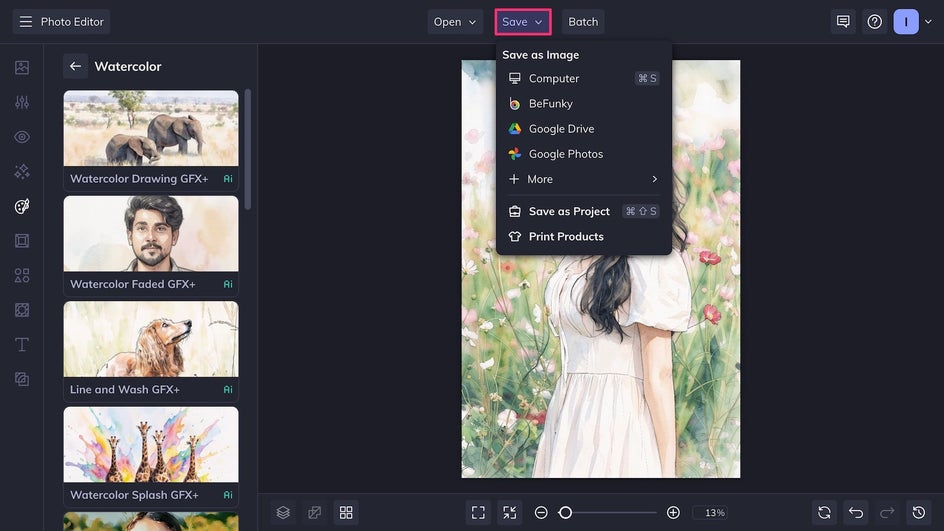Choose Save as Project

point(583,211)
